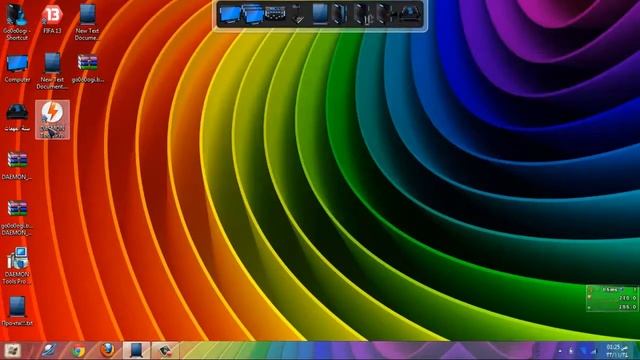Open Internet Explorer from the taskbar

coord(49,351)
